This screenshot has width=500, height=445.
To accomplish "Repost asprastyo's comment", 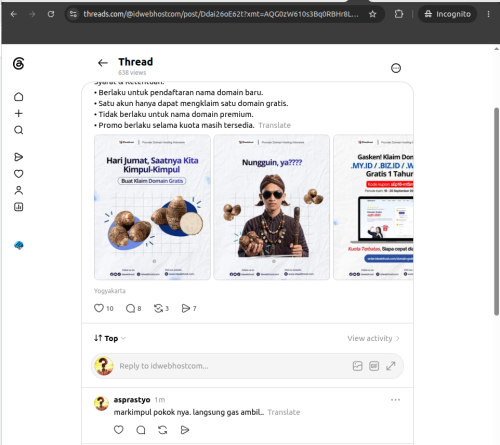I will [x=163, y=430].
